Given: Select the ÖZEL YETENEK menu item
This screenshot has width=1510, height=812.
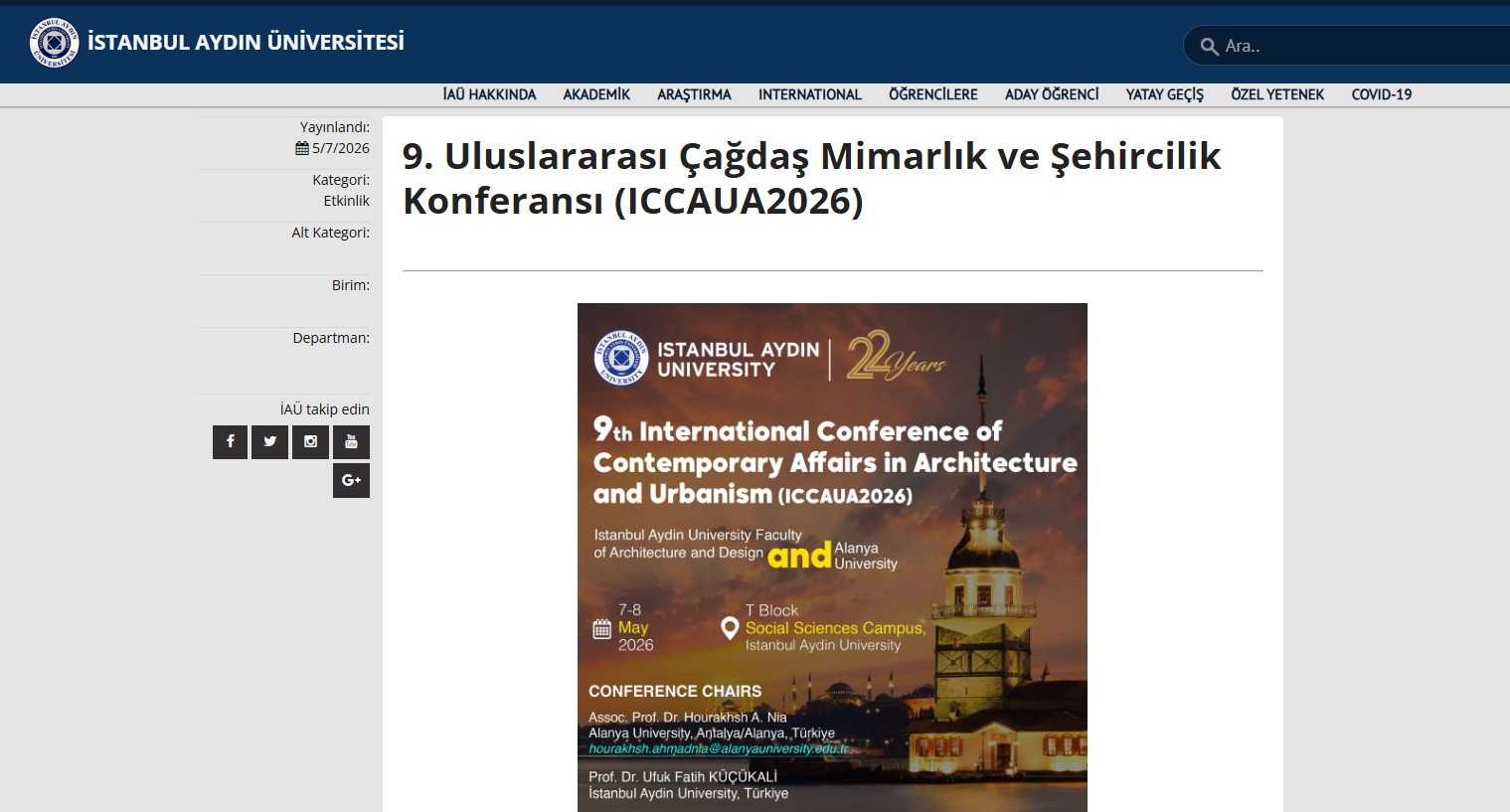Looking at the screenshot, I should point(1277,94).
